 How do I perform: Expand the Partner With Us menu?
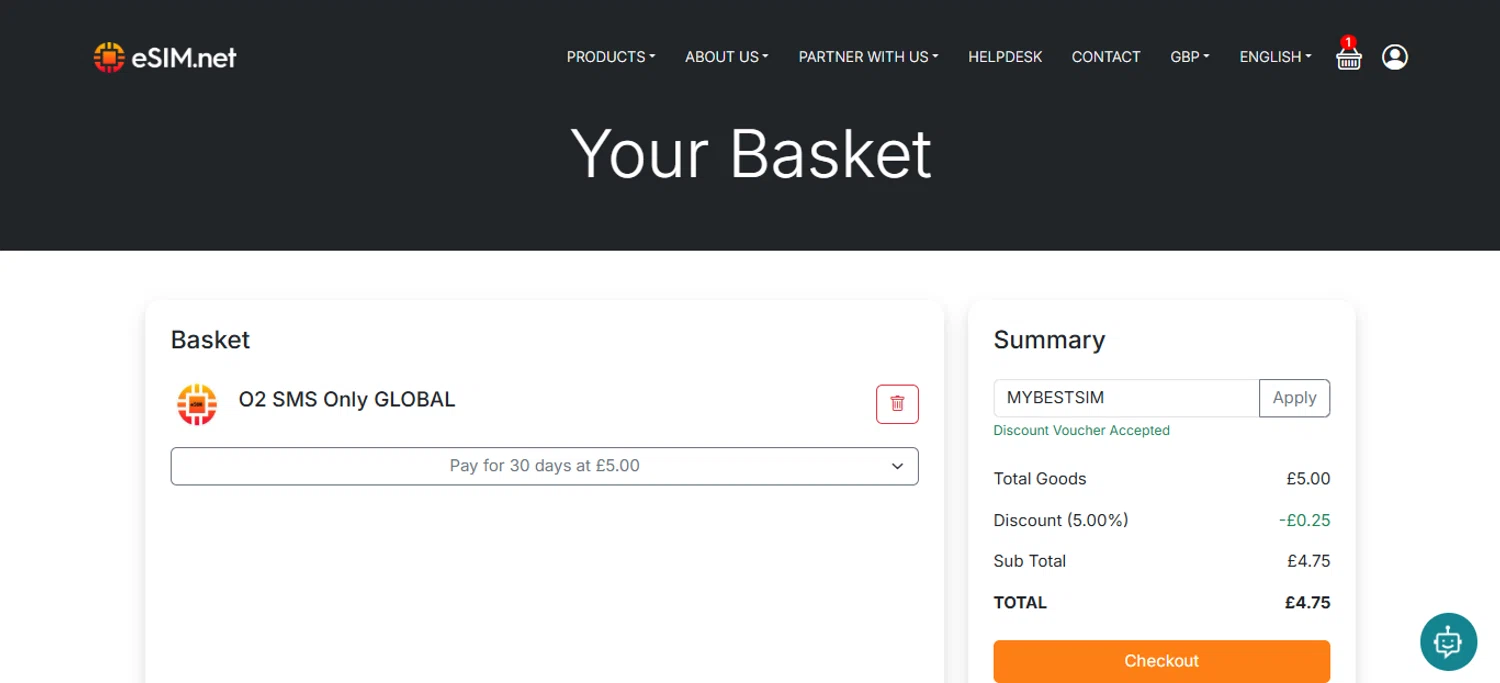[x=868, y=57]
